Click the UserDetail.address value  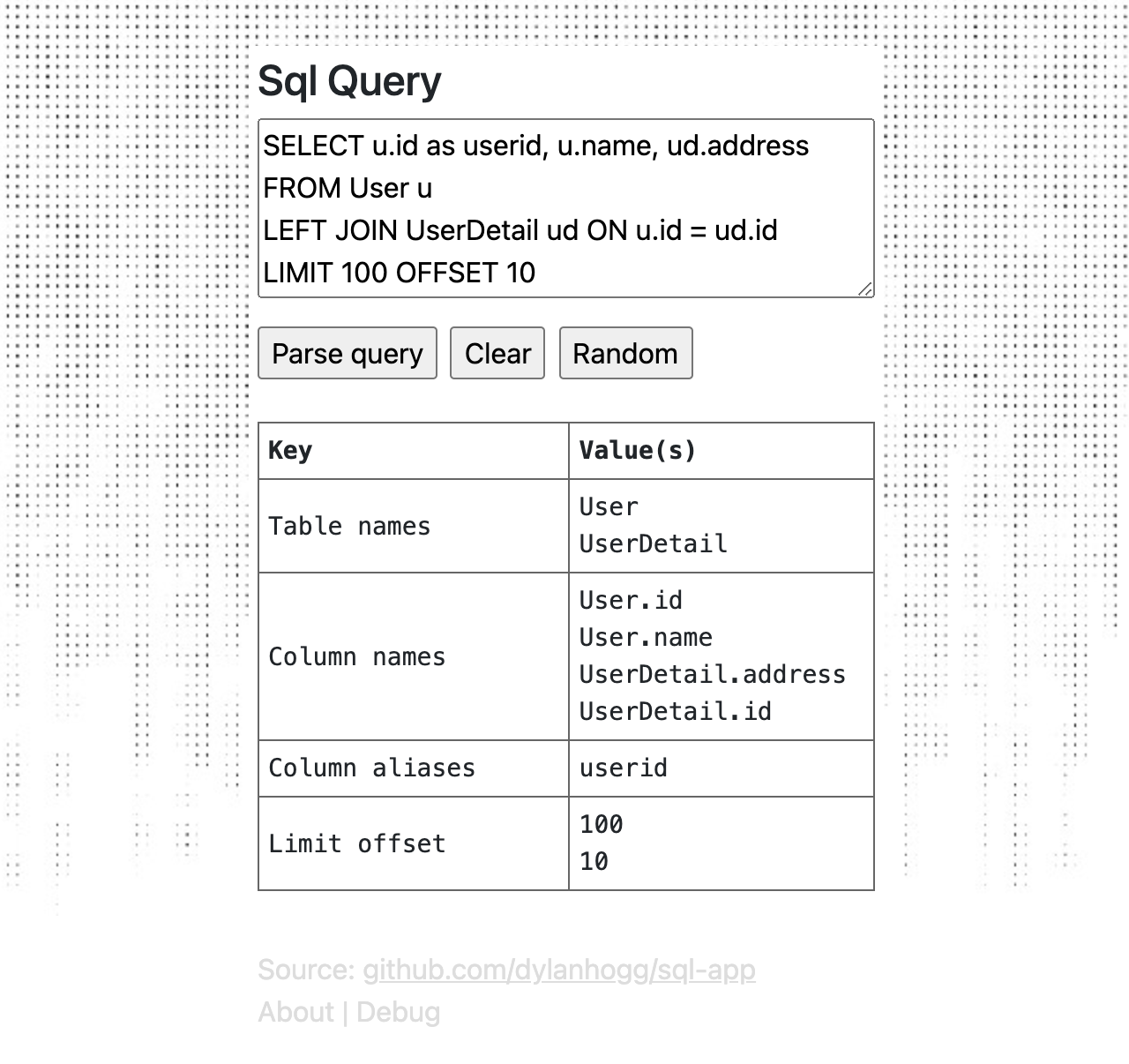pos(713,674)
